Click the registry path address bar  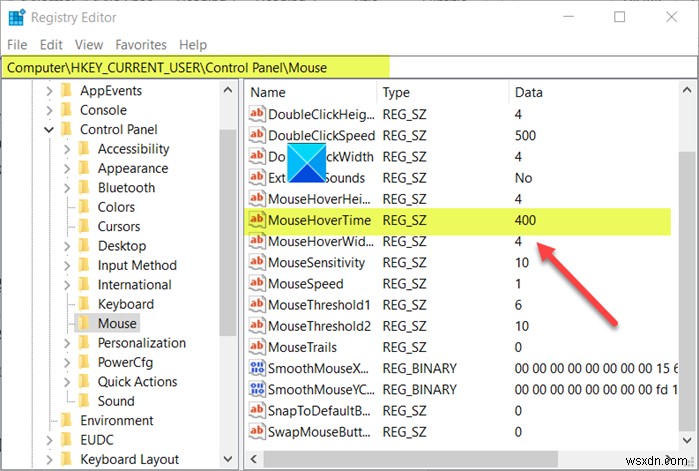pos(350,67)
